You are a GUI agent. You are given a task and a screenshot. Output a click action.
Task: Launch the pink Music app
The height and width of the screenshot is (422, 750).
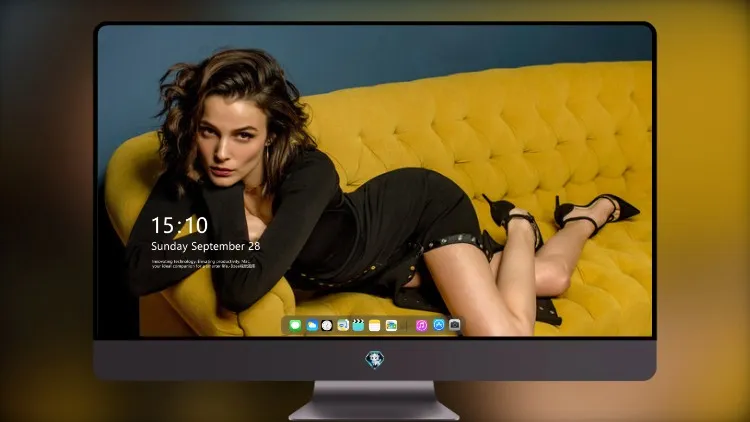click(421, 325)
